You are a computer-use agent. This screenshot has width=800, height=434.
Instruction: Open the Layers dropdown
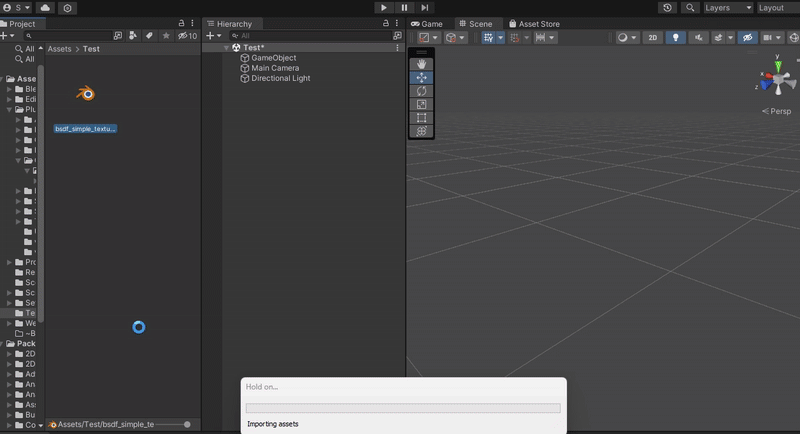[x=728, y=8]
